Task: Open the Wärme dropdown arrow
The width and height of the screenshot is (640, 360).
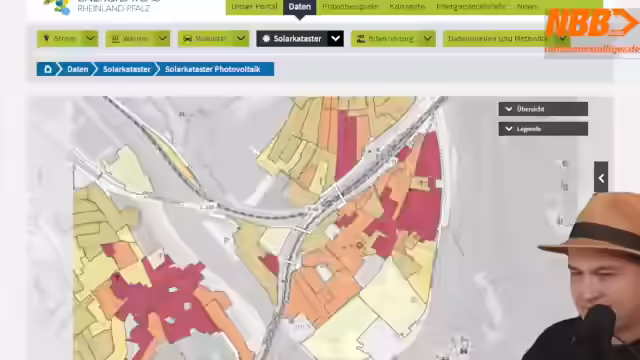Action: pos(162,39)
